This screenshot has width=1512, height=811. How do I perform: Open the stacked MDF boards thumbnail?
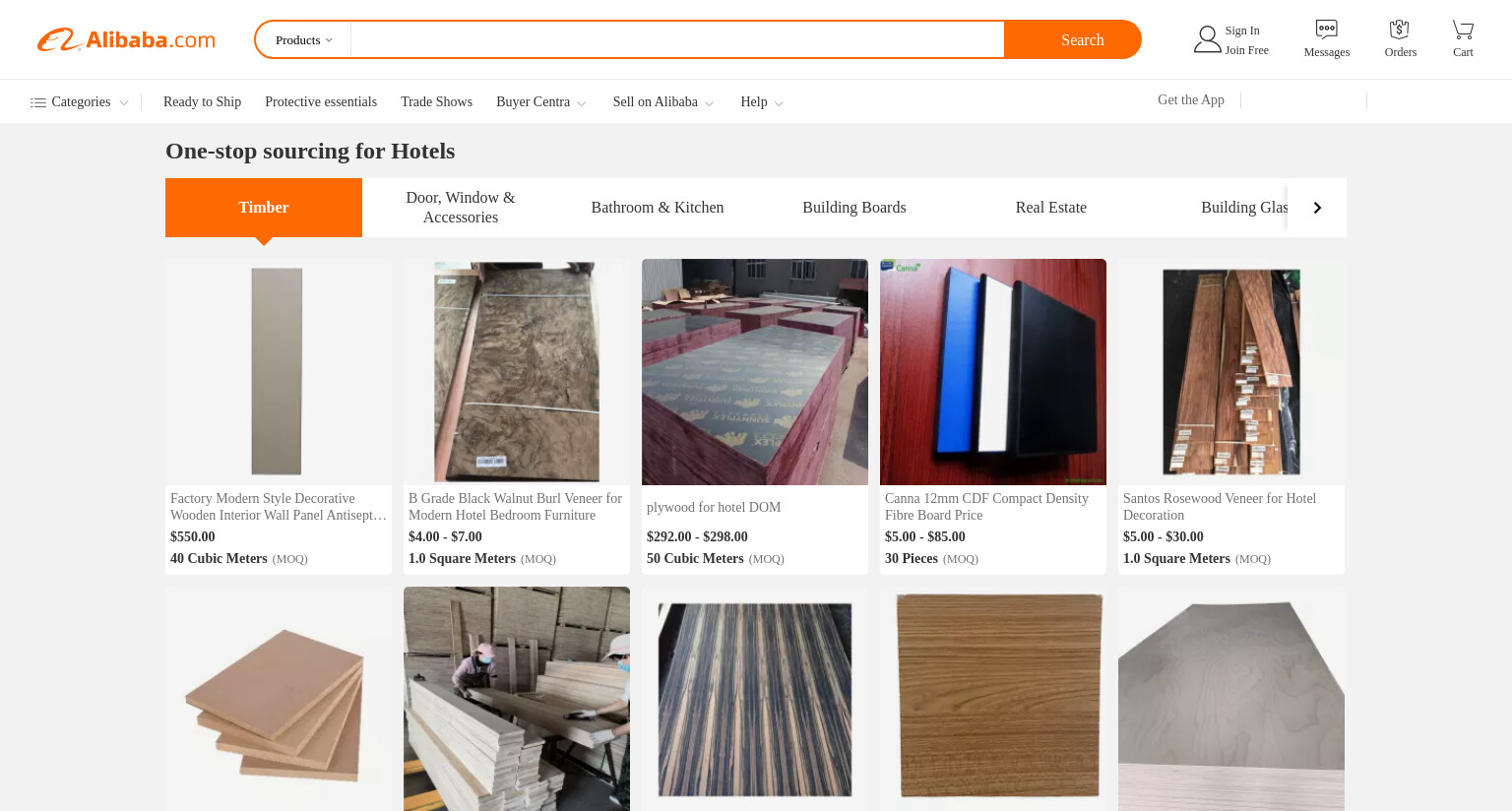coord(279,699)
